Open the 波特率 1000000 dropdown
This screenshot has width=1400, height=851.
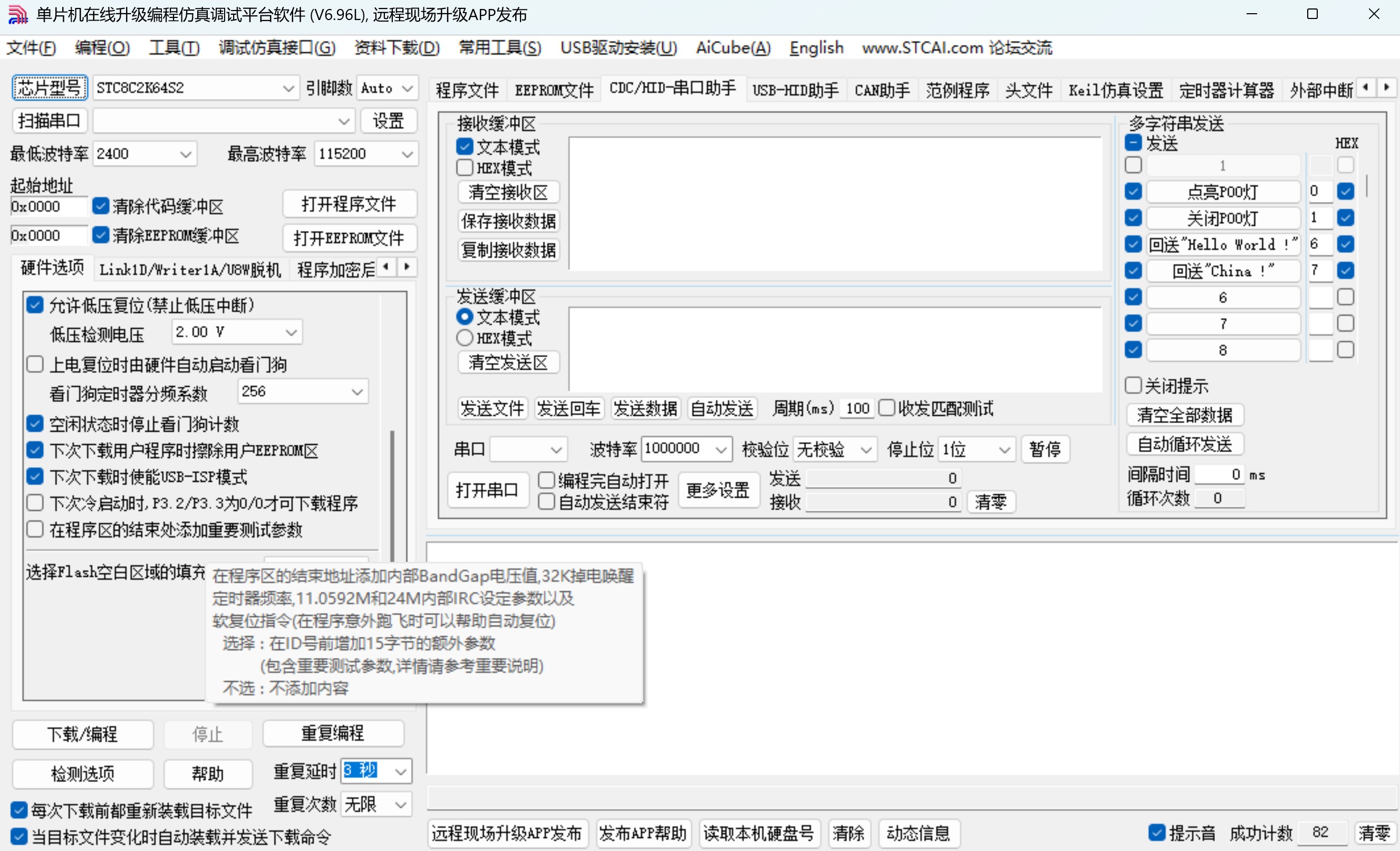coord(687,449)
